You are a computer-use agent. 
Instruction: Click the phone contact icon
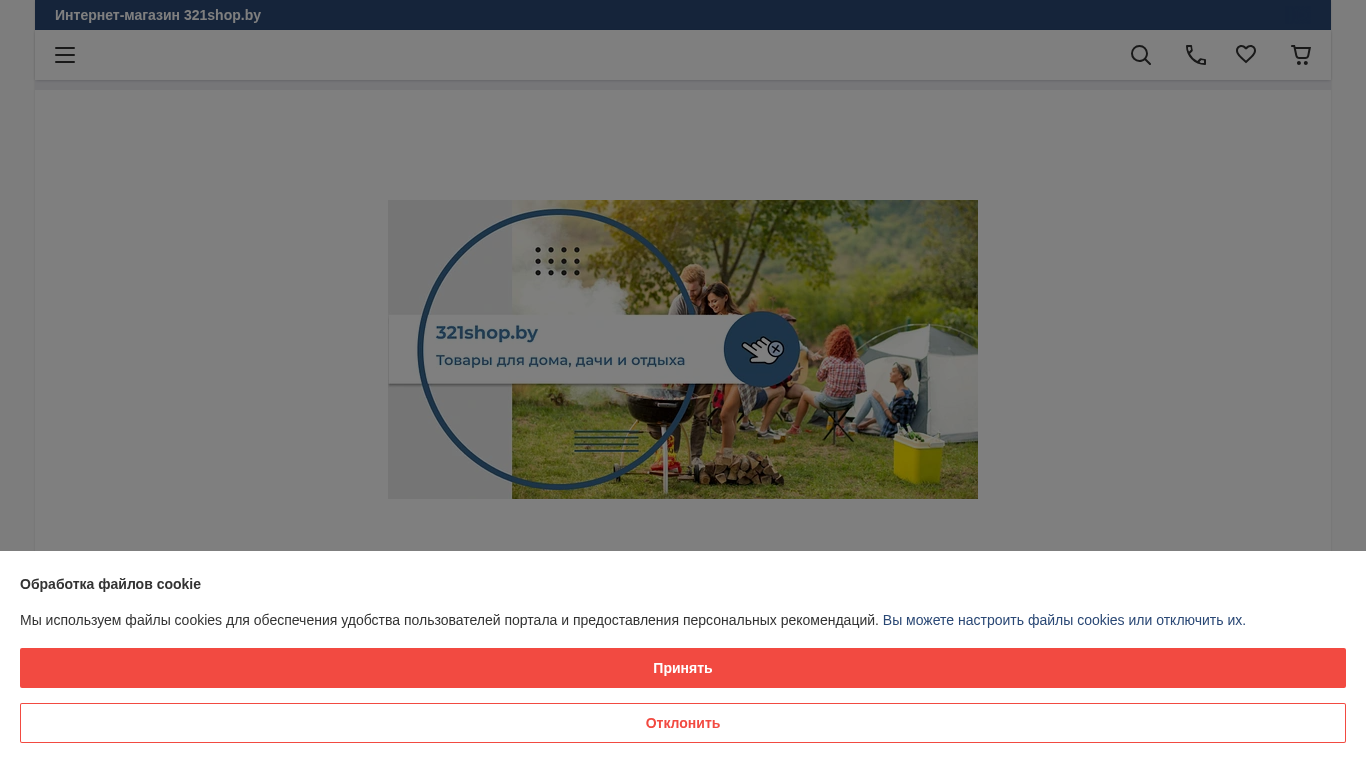pyautogui.click(x=1196, y=55)
